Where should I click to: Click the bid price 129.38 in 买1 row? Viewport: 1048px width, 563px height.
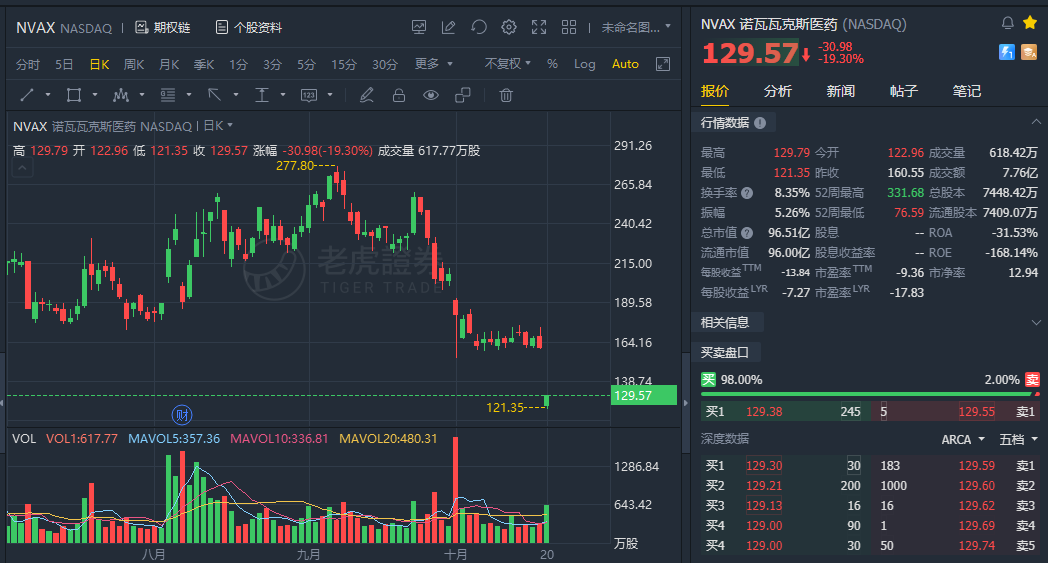[764, 412]
